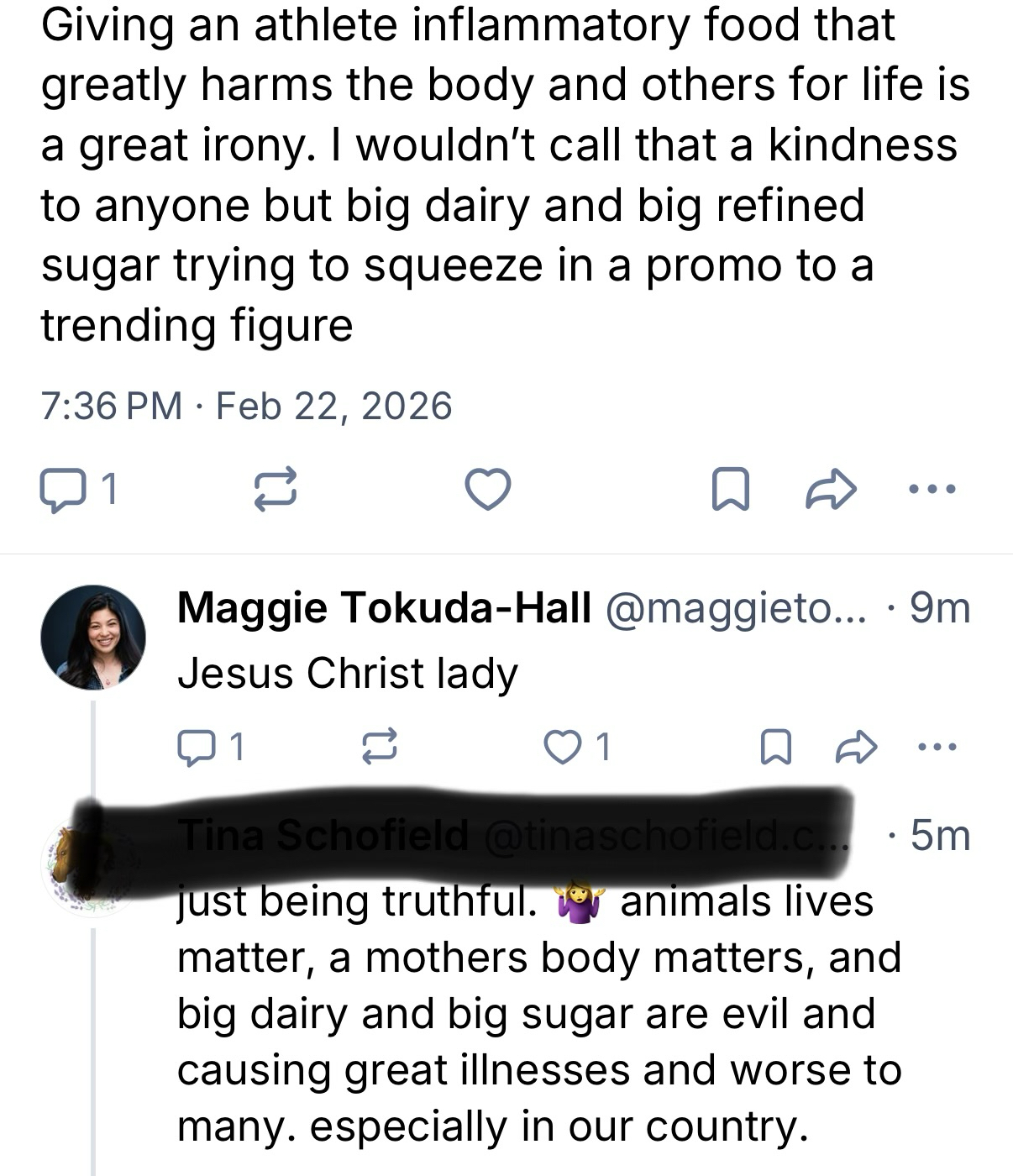Open the 5m timestamp on redacted reply

(940, 836)
